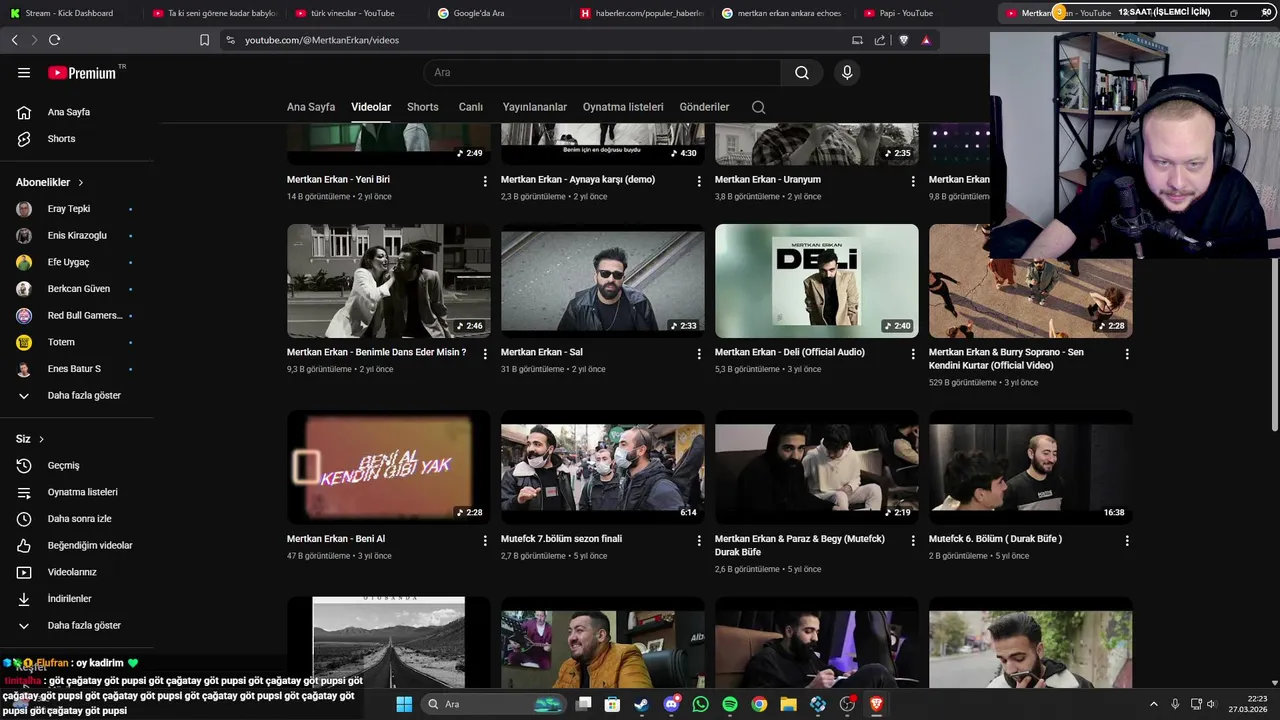Image resolution: width=1280 pixels, height=720 pixels.
Task: Switch to channel Shorts tab
Action: click(x=423, y=107)
